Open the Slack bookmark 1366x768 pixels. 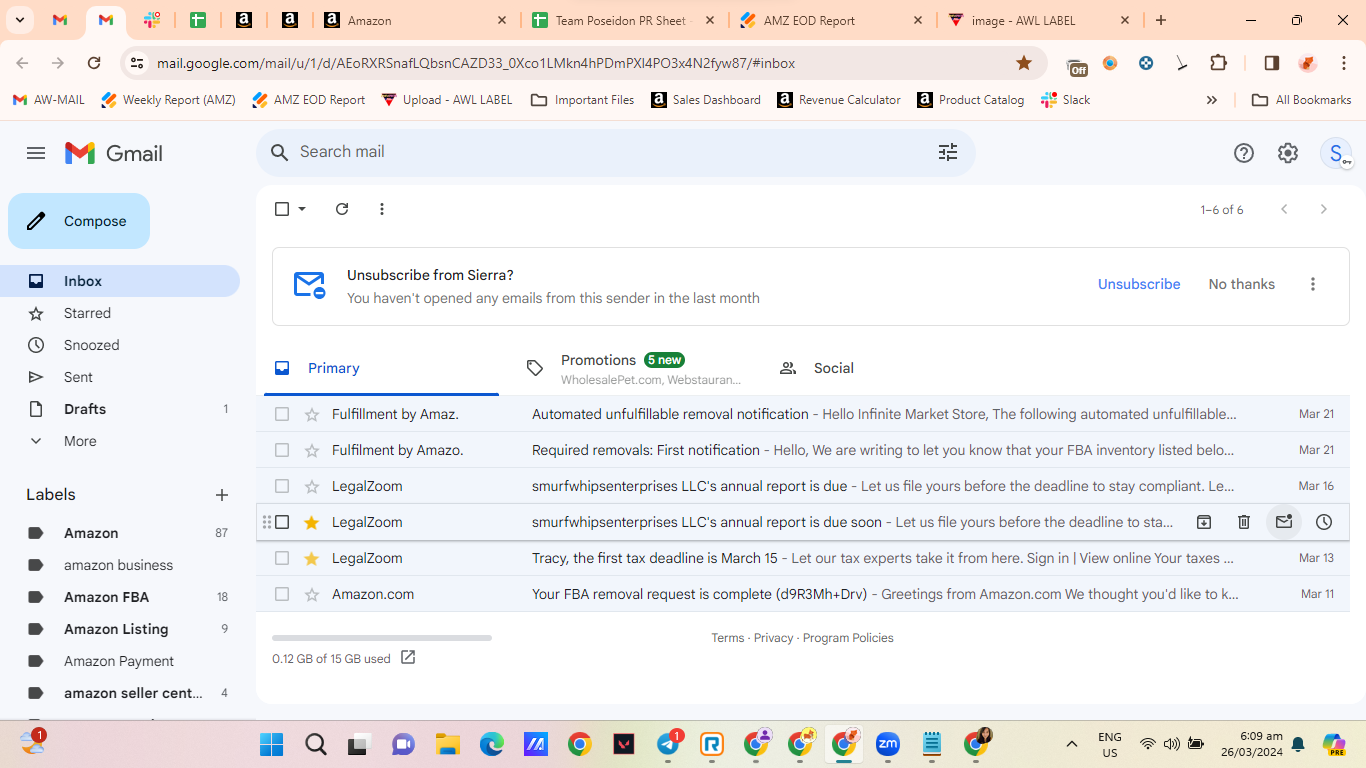point(1066,100)
